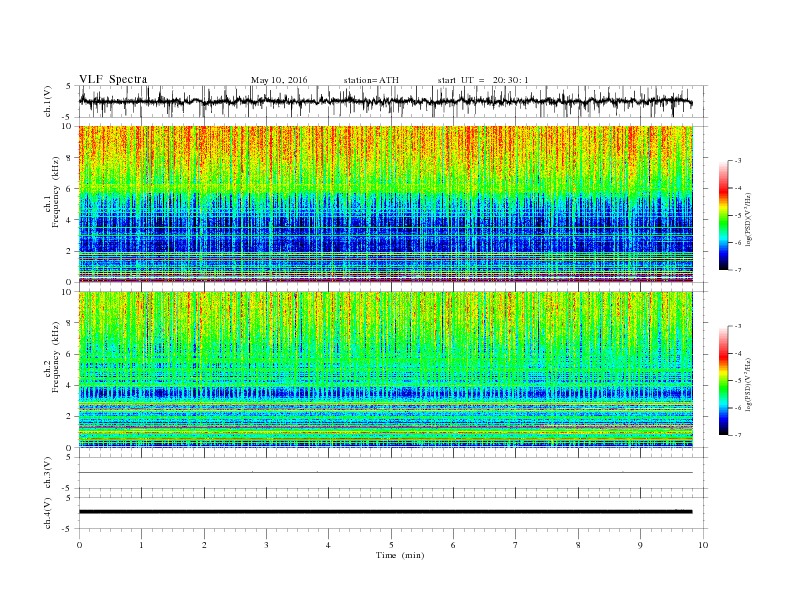
Task: Select the date text "May 10, 2016"
Action: click(279, 80)
